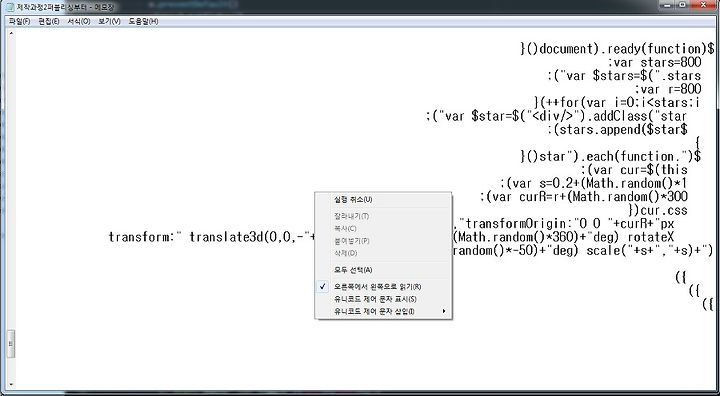Click the line containing "var curR=r+(Math.random()*300"
Screen dimensions: 720x396
pos(584,197)
